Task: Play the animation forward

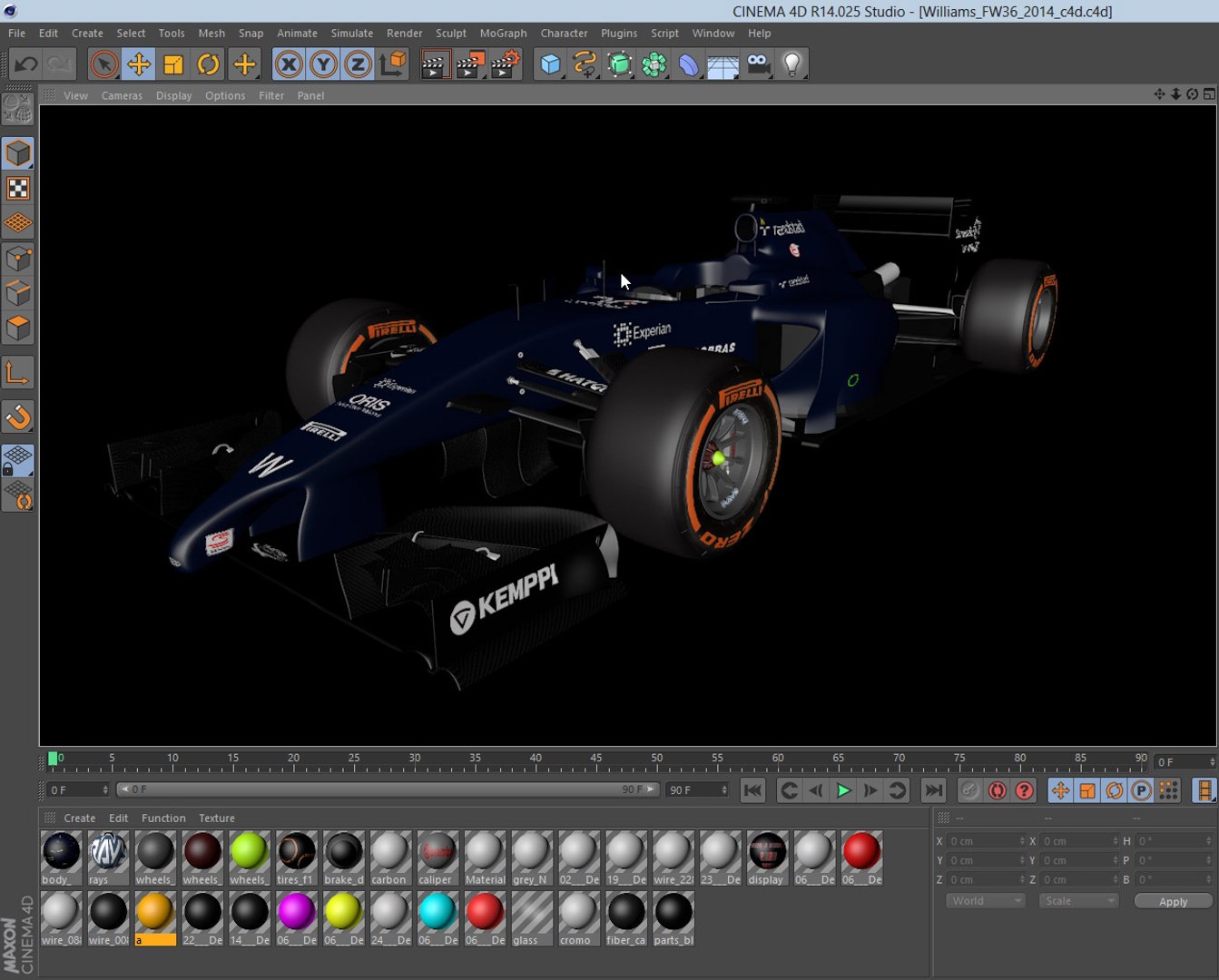Action: click(x=843, y=790)
